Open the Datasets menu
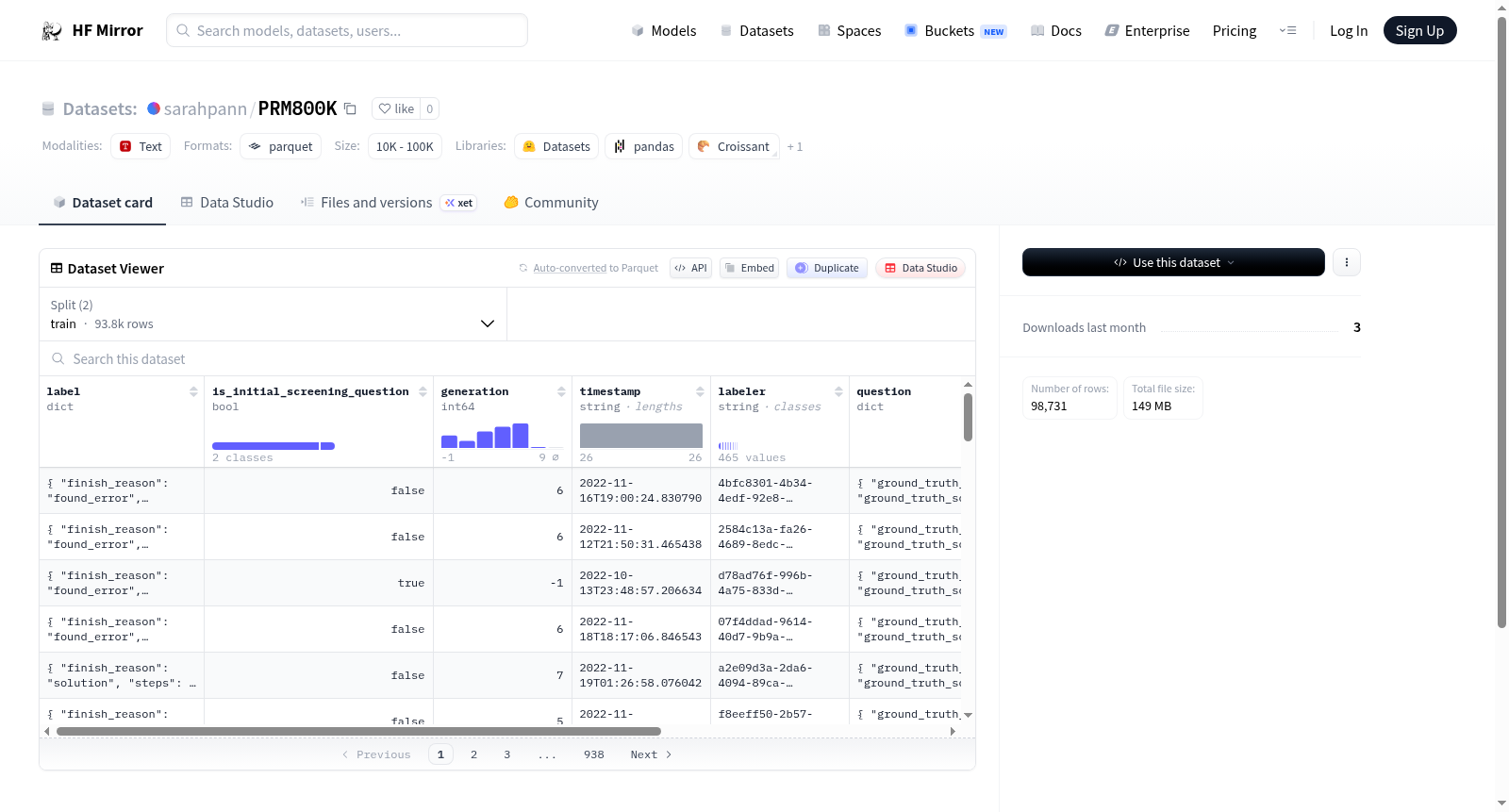 point(757,30)
